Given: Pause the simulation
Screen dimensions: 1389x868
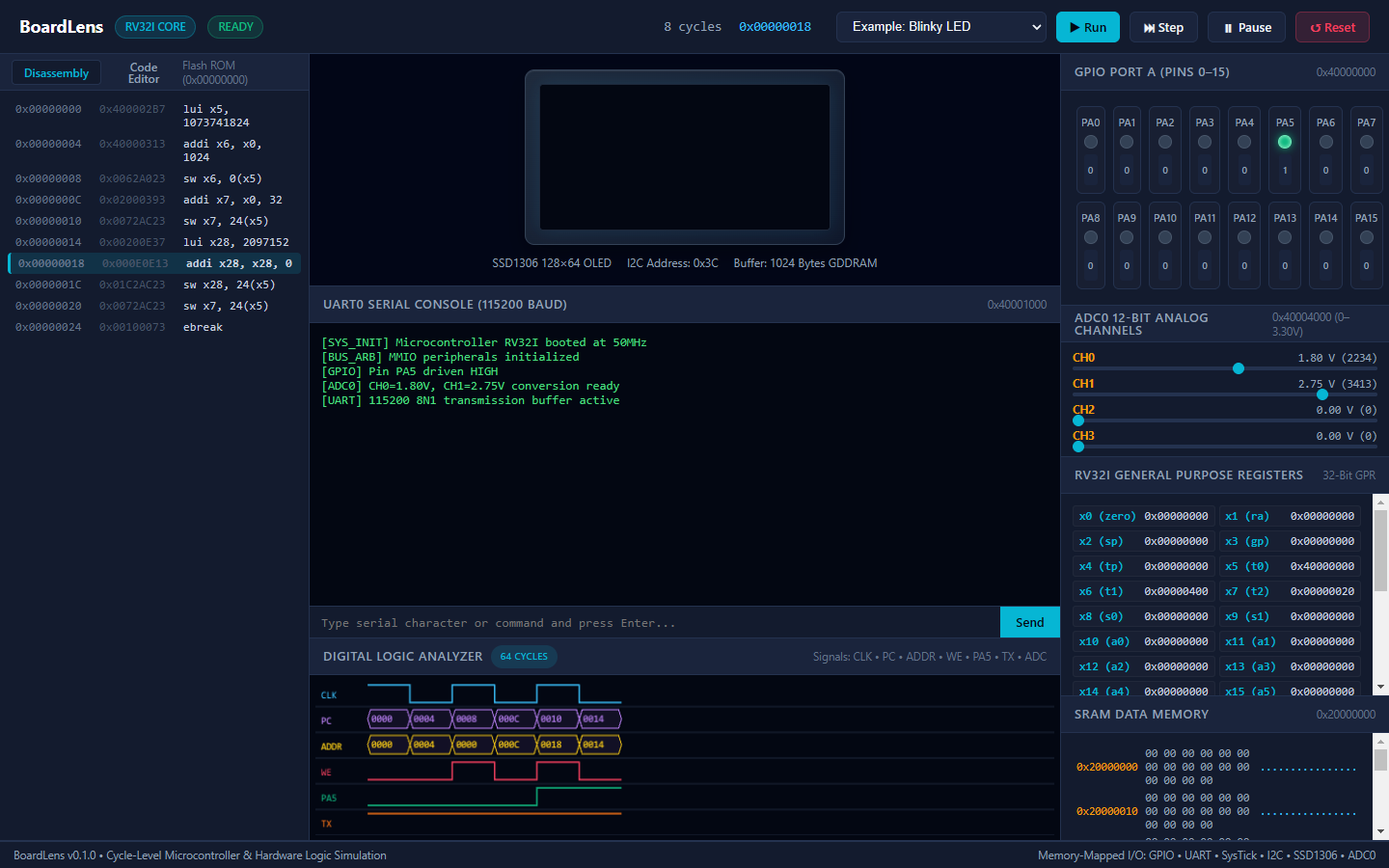Looking at the screenshot, I should pos(1246,27).
